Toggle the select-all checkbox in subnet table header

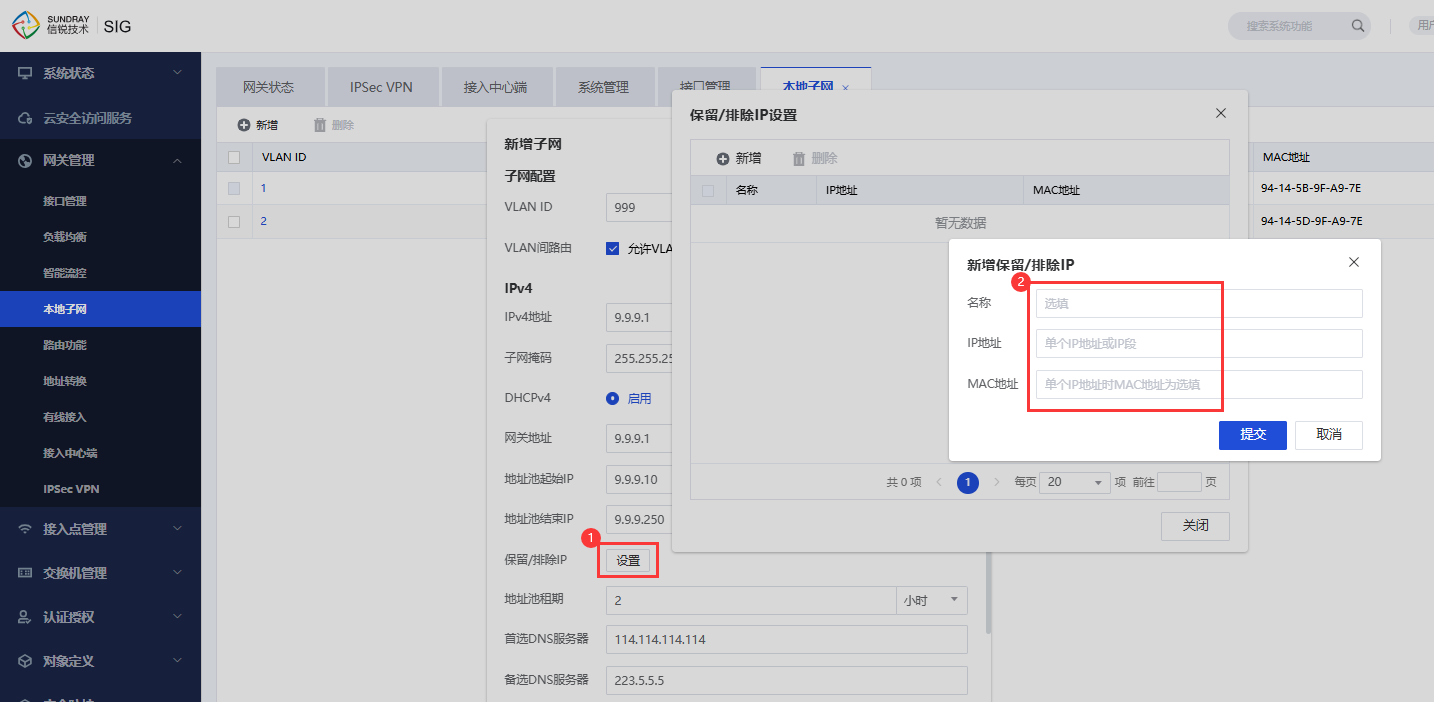[x=234, y=157]
